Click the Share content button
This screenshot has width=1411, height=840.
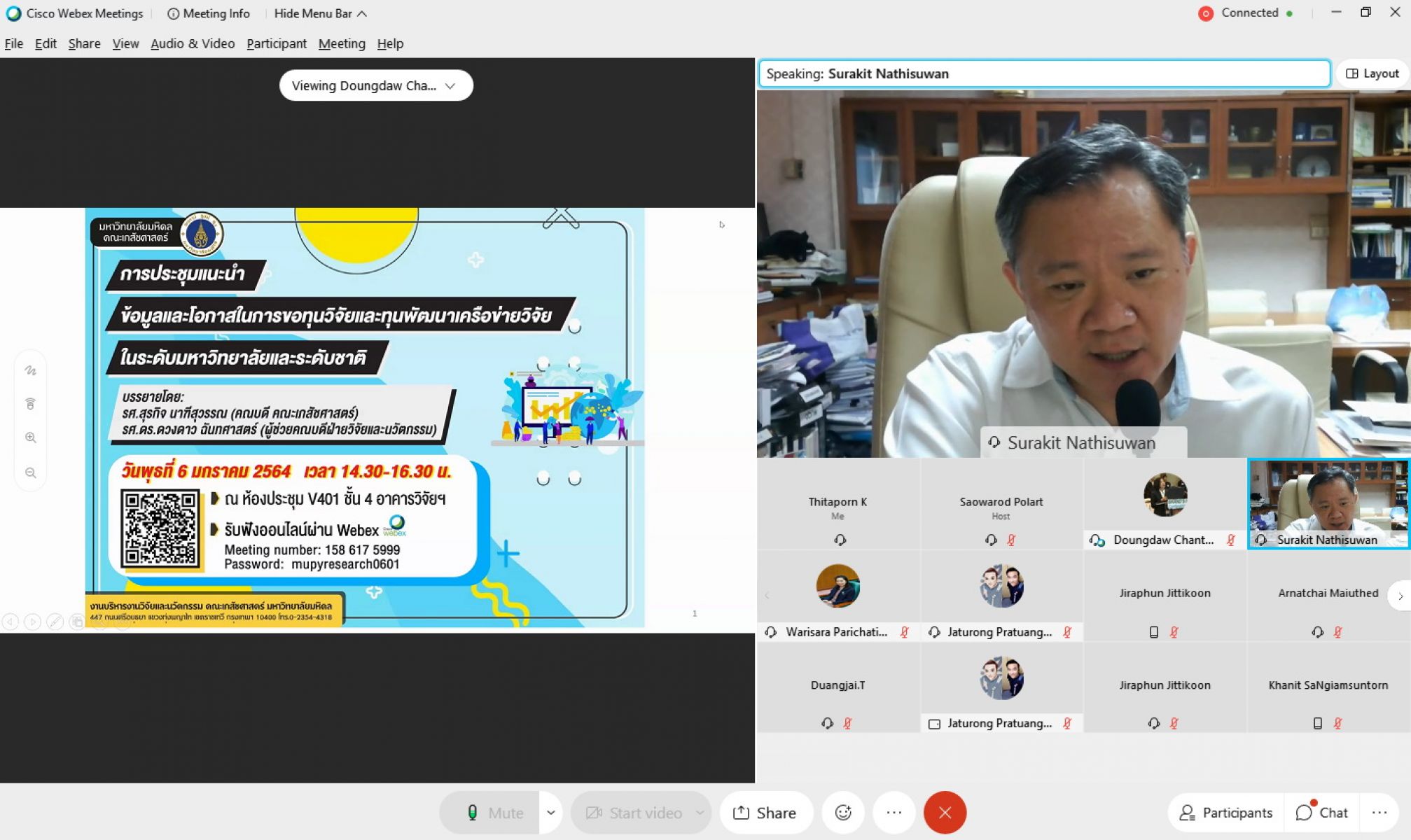click(765, 813)
